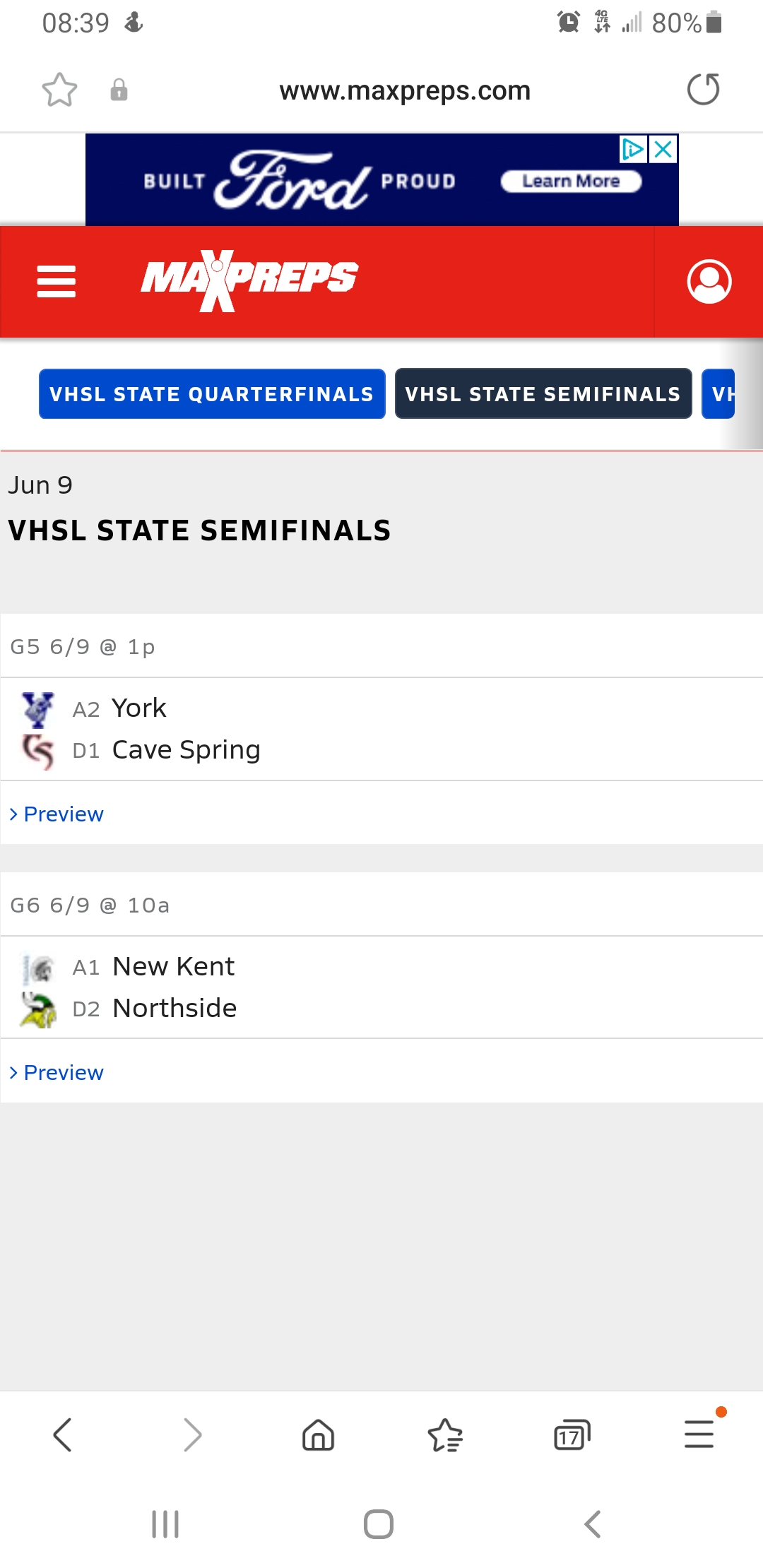763x1568 pixels.
Task: Open the MaxPreps hamburger menu
Action: click(x=57, y=281)
